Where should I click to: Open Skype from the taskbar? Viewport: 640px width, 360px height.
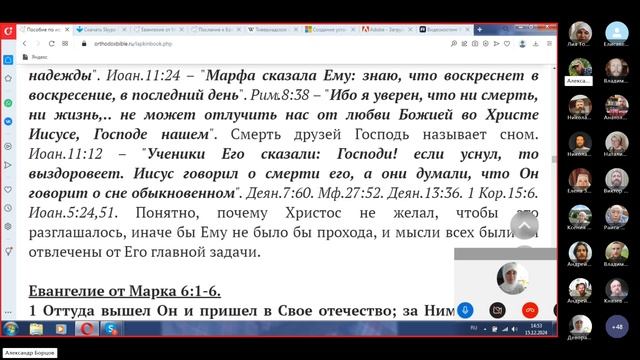coord(111,329)
